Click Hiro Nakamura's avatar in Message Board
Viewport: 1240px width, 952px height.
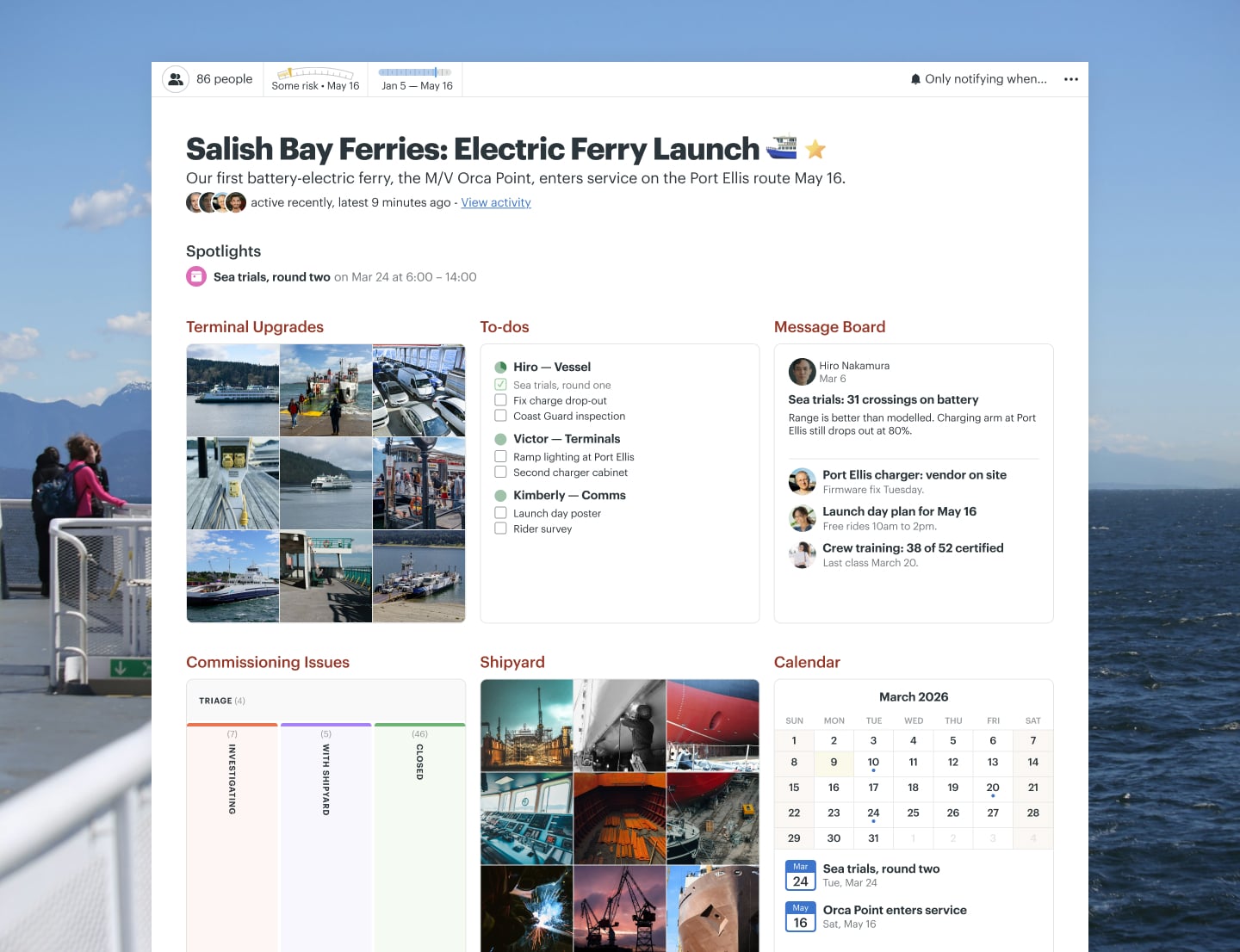pos(802,371)
